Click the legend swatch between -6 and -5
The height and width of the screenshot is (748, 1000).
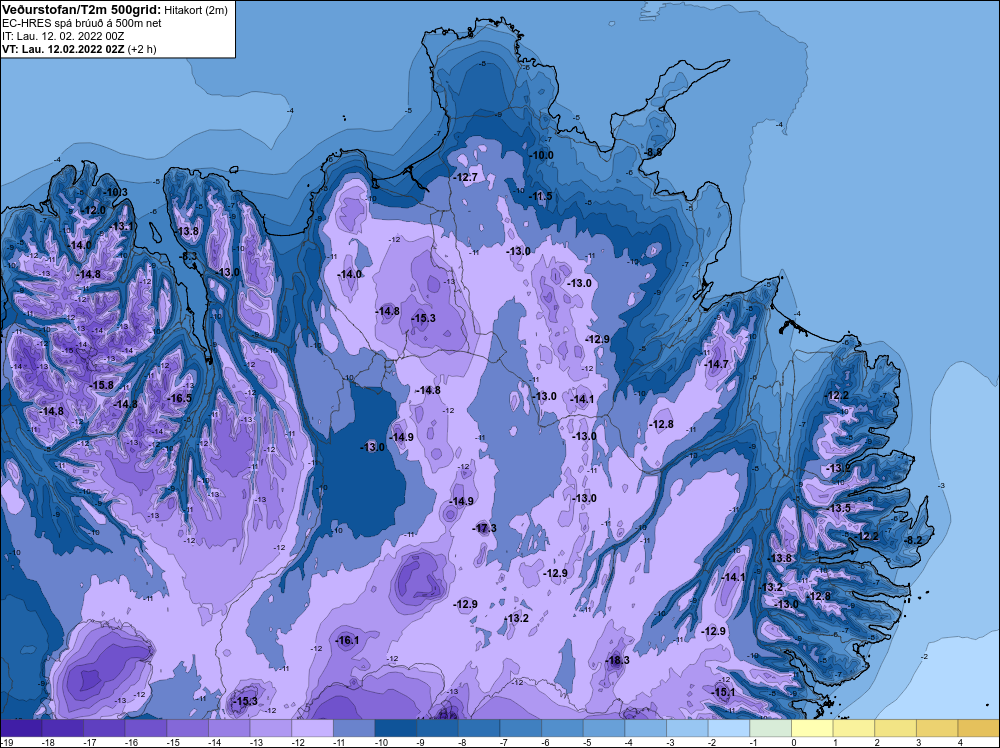(562, 728)
